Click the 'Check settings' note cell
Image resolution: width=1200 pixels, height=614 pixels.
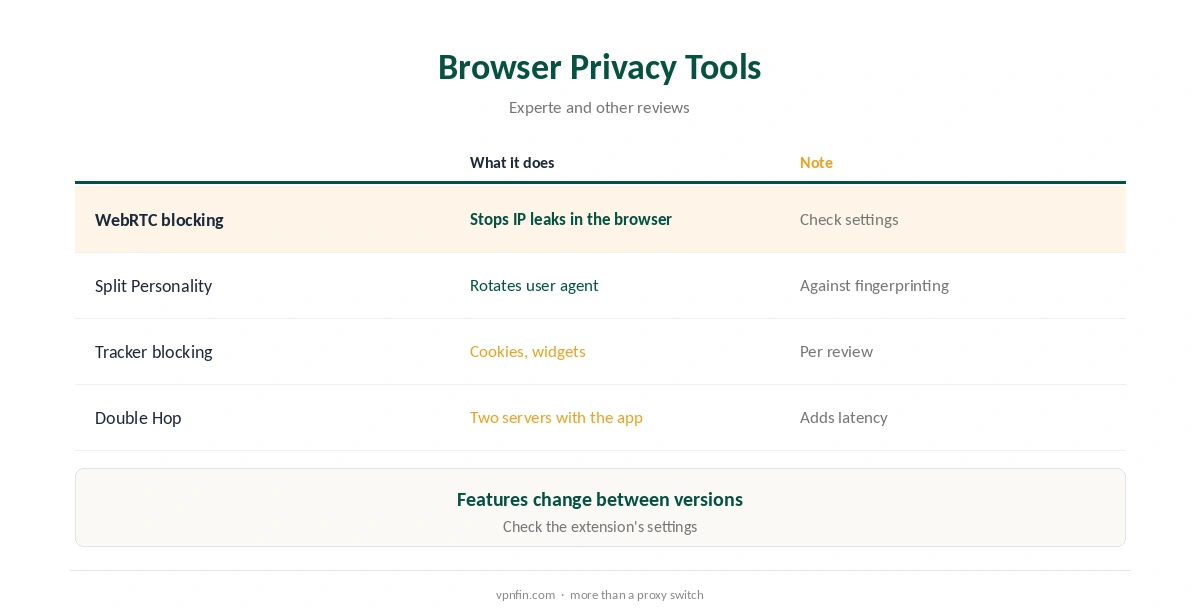849,219
